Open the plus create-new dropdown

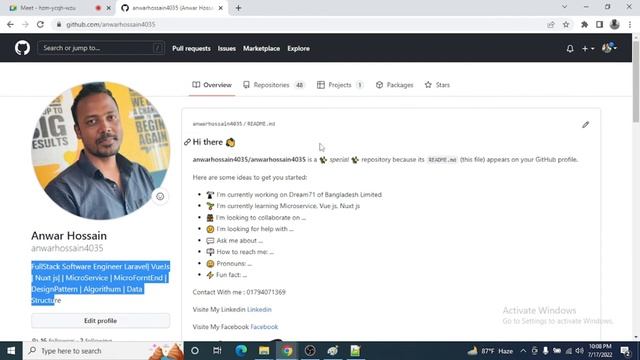point(588,49)
